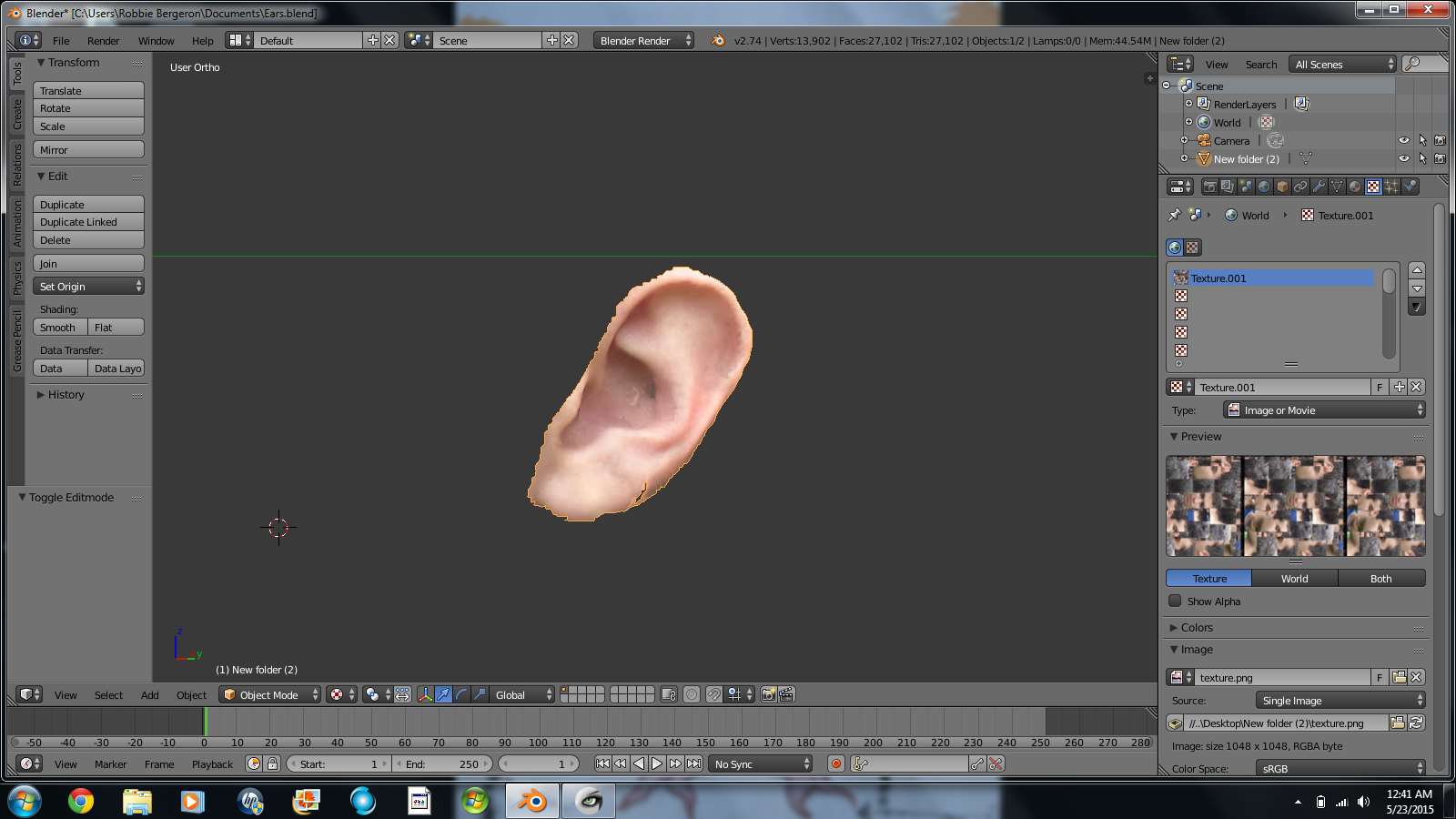
Task: Open the Material properties tab sphere icon
Action: click(1355, 187)
